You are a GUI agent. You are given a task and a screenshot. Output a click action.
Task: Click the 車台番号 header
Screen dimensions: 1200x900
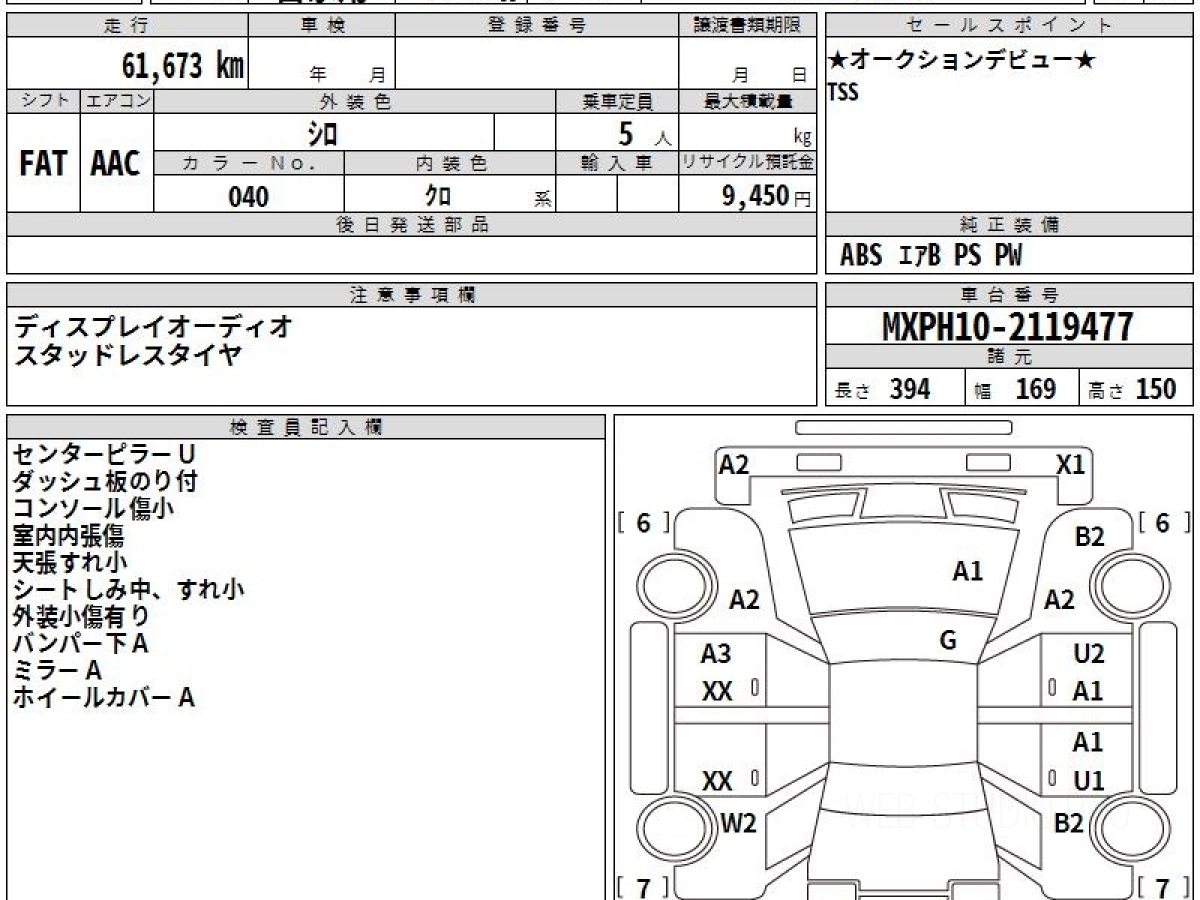[1010, 295]
